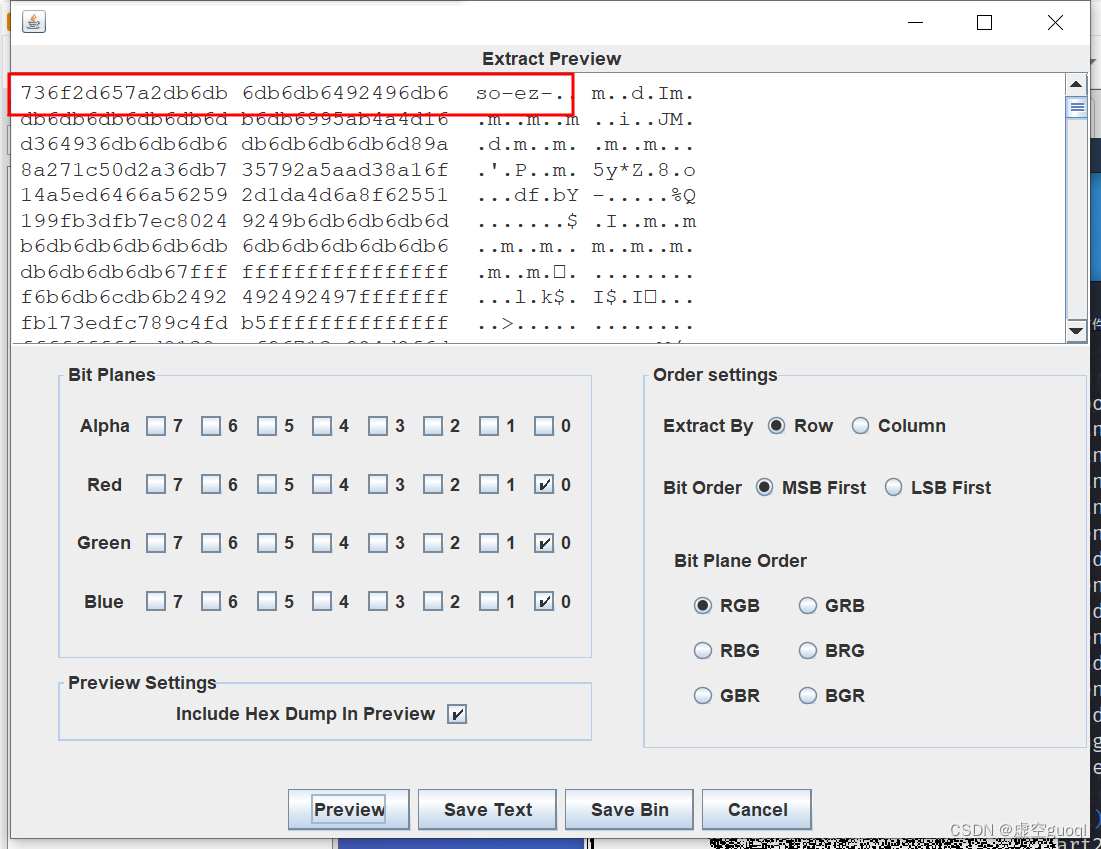Click the Save Text button
The height and width of the screenshot is (849, 1101).
487,809
